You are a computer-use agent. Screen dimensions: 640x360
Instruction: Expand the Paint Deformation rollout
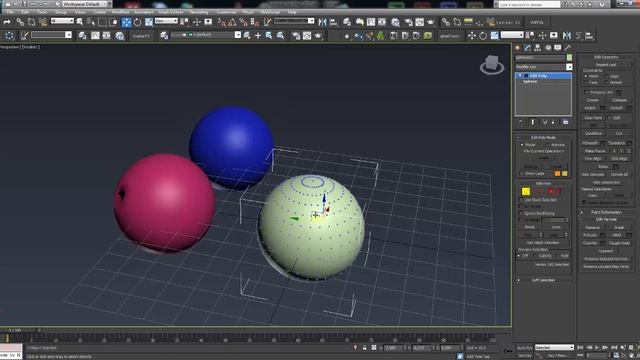tap(606, 212)
